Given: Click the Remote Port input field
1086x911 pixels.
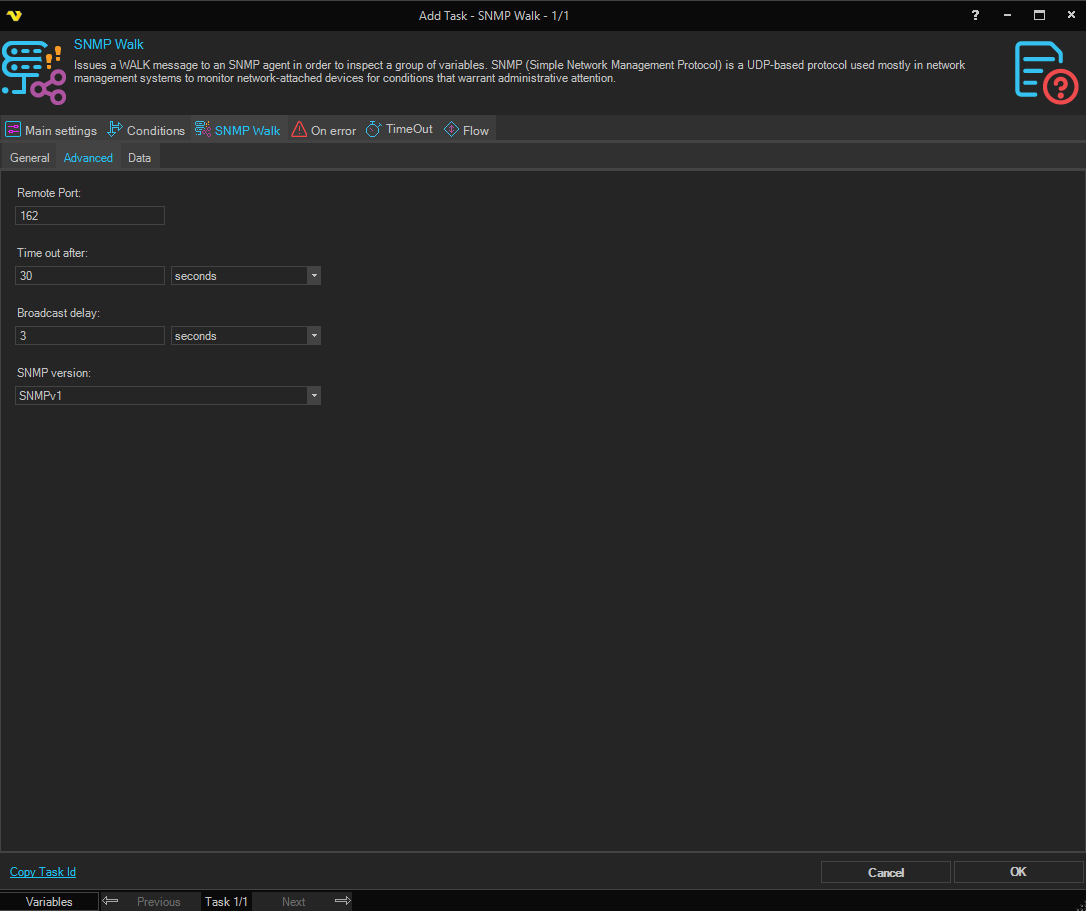Looking at the screenshot, I should [90, 216].
